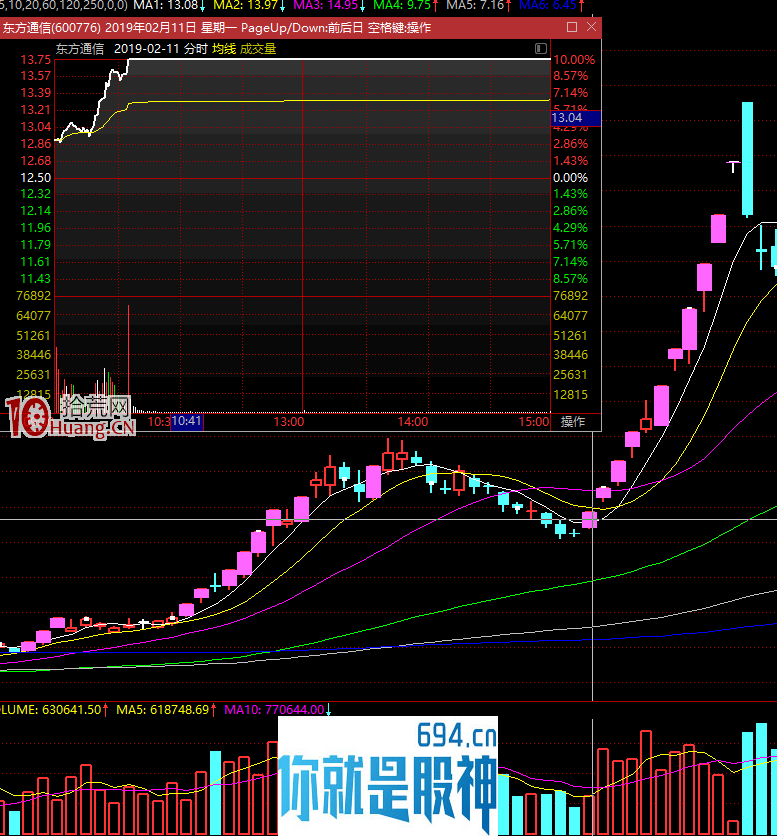This screenshot has height=836, width=777.
Task: Click the 13.75 limit-up price label
Action: pos(36,60)
